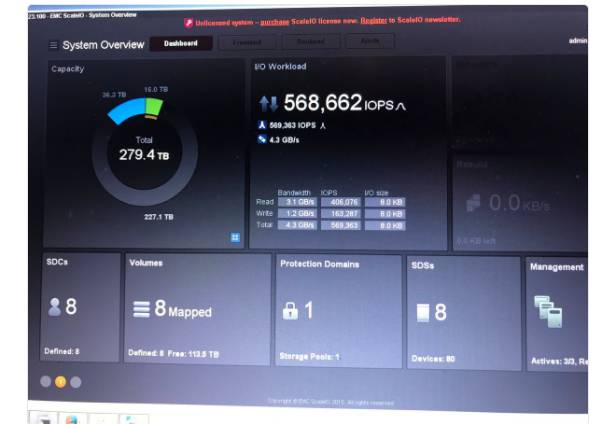The height and width of the screenshot is (424, 606).
Task: Click the Write I/O size 8.0 KB cell
Action: coord(385,214)
